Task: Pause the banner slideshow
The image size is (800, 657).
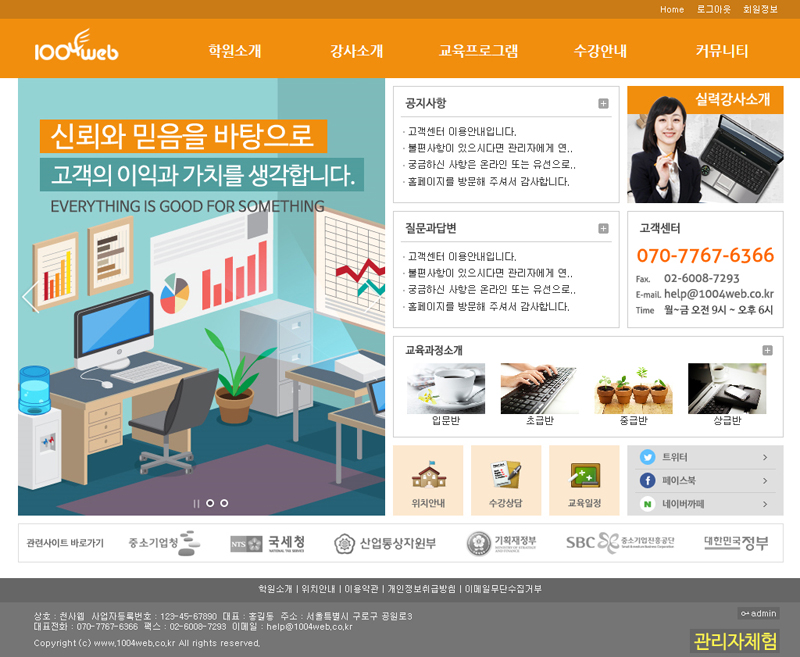Action: (x=196, y=503)
